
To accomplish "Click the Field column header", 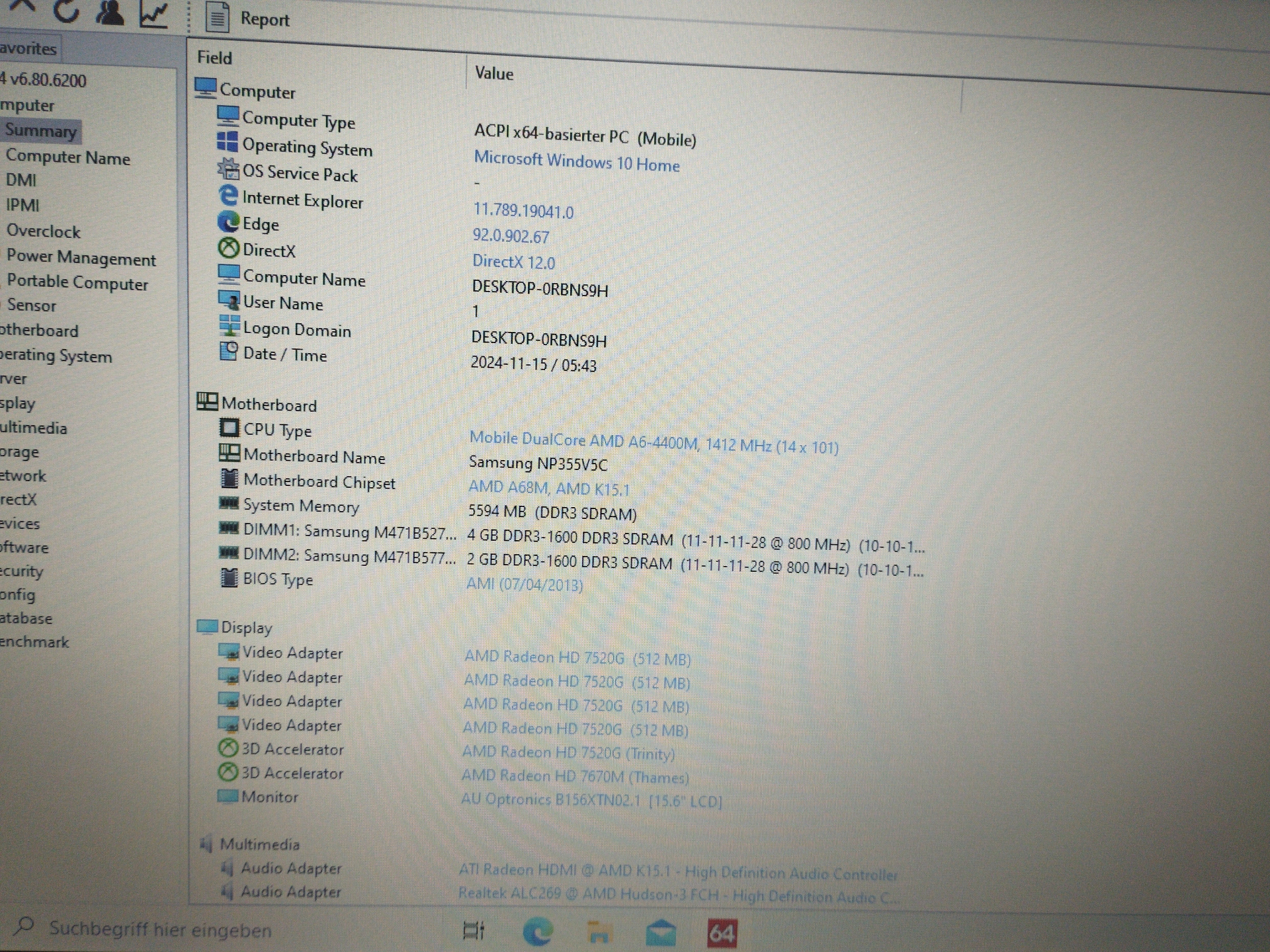I will [214, 58].
